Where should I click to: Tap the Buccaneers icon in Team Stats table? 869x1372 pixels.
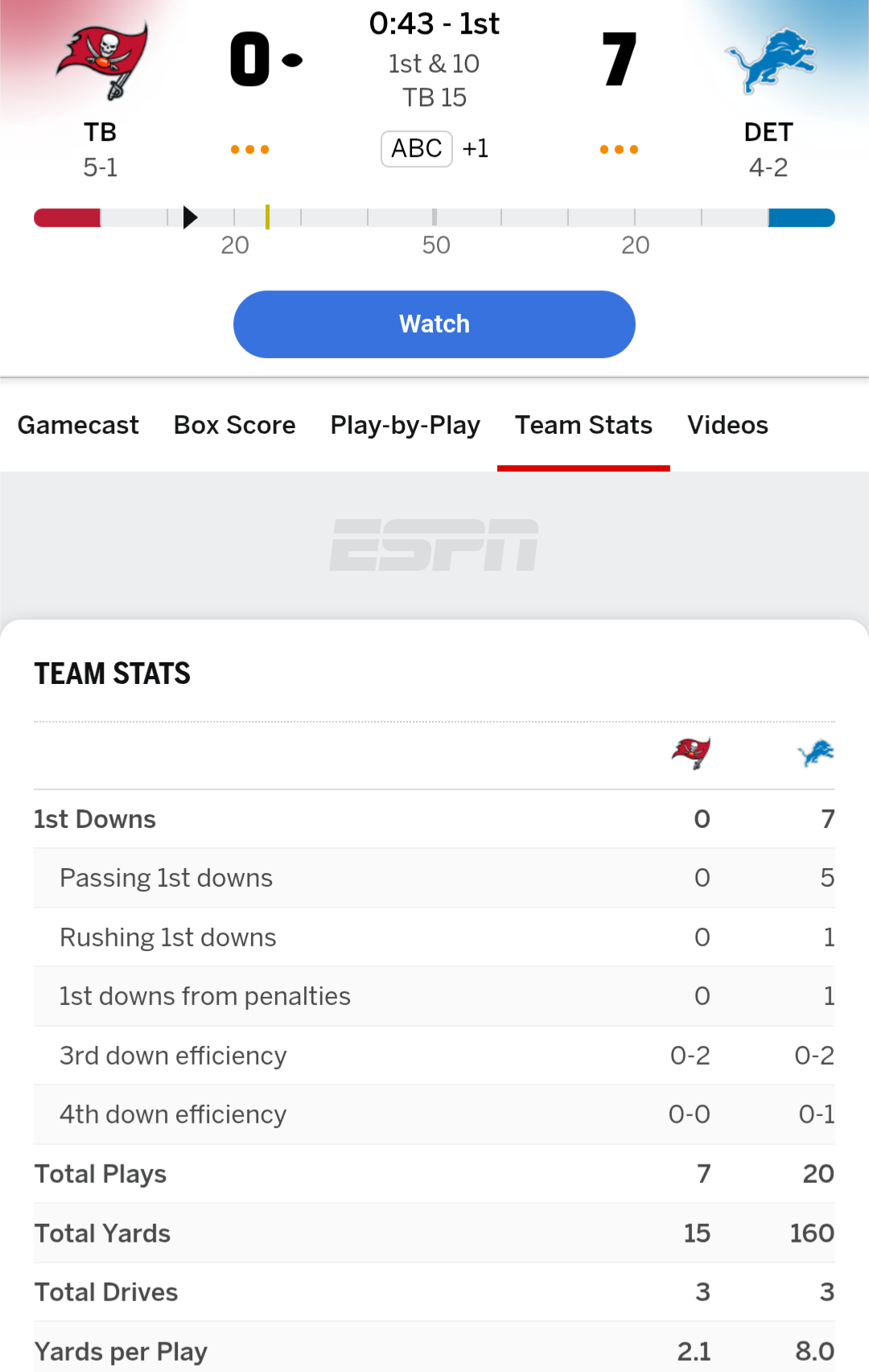[691, 753]
